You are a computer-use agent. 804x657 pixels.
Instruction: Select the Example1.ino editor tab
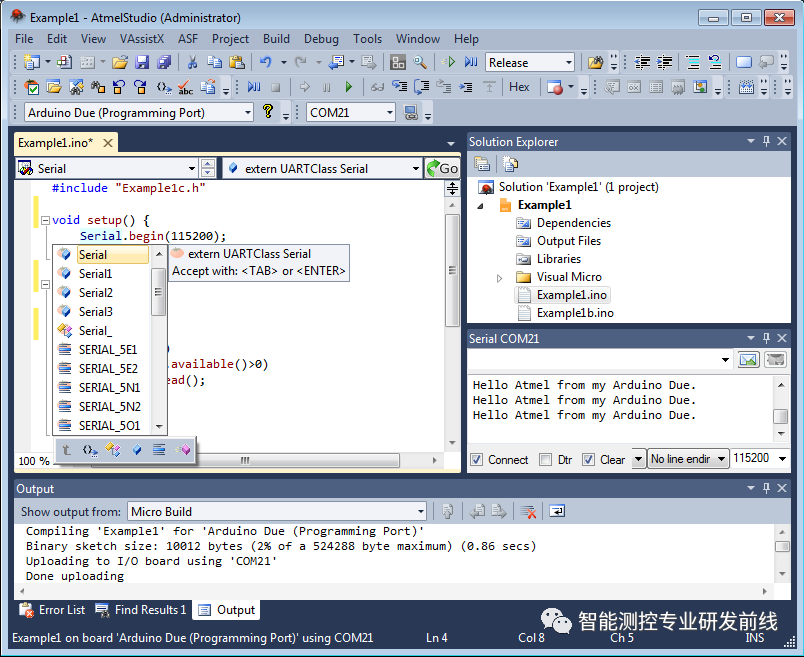pos(55,143)
